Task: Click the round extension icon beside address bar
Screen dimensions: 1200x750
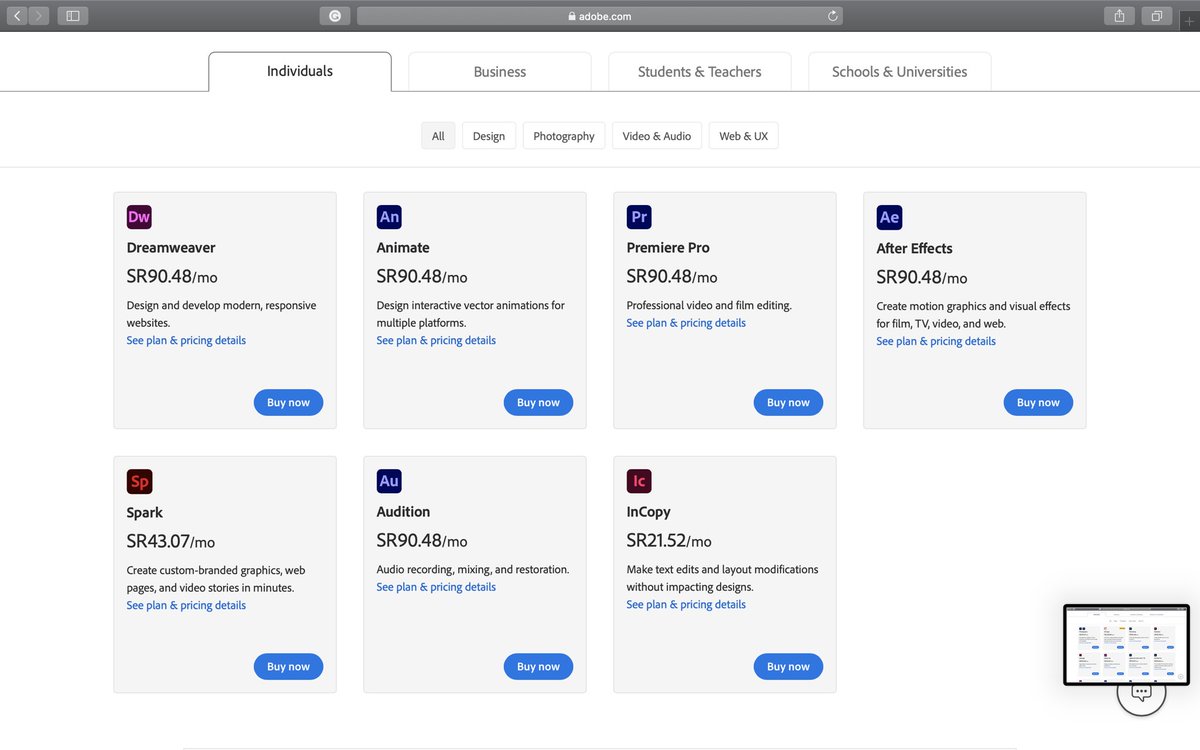Action: (335, 16)
